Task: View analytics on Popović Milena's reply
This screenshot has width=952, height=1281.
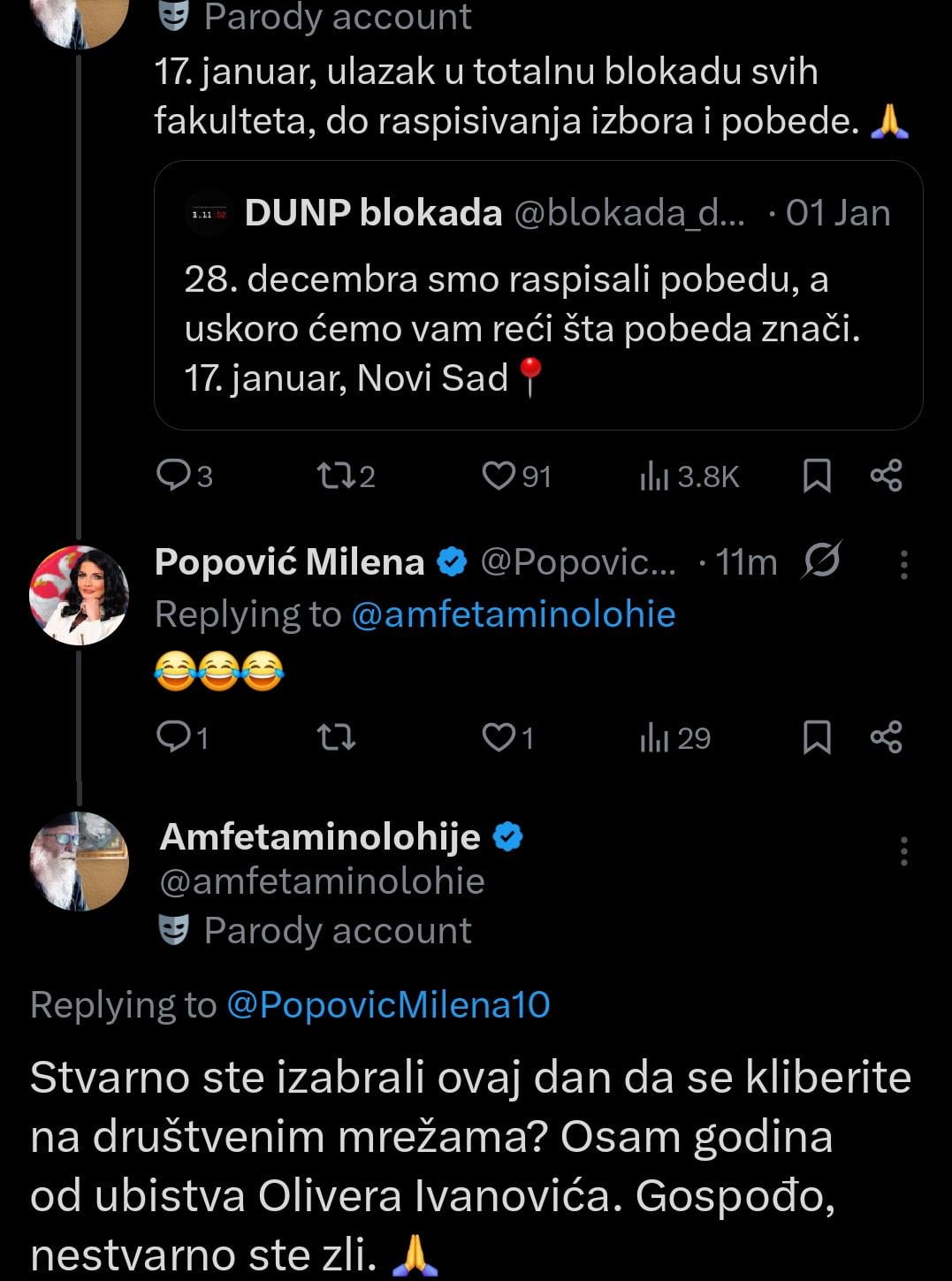Action: (x=654, y=737)
